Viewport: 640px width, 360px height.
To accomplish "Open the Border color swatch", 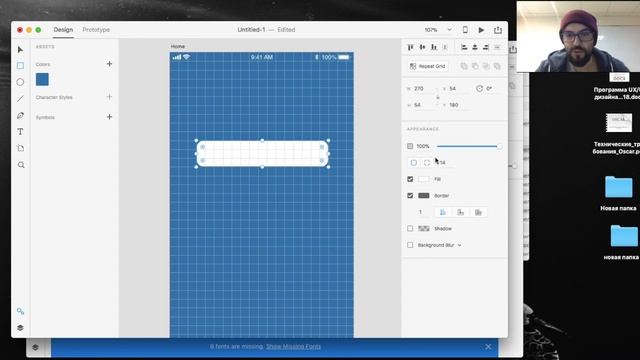I will (x=424, y=196).
